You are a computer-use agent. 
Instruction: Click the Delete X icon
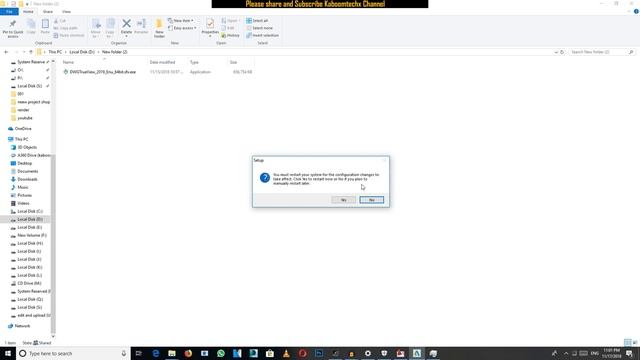coord(127,24)
